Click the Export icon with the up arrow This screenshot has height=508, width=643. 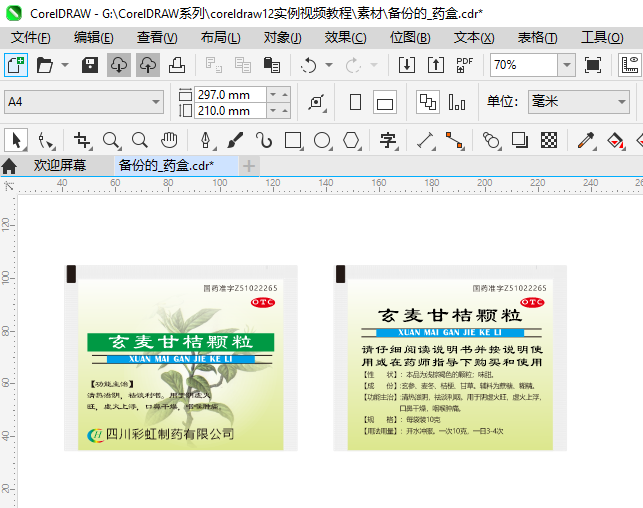pyautogui.click(x=436, y=65)
